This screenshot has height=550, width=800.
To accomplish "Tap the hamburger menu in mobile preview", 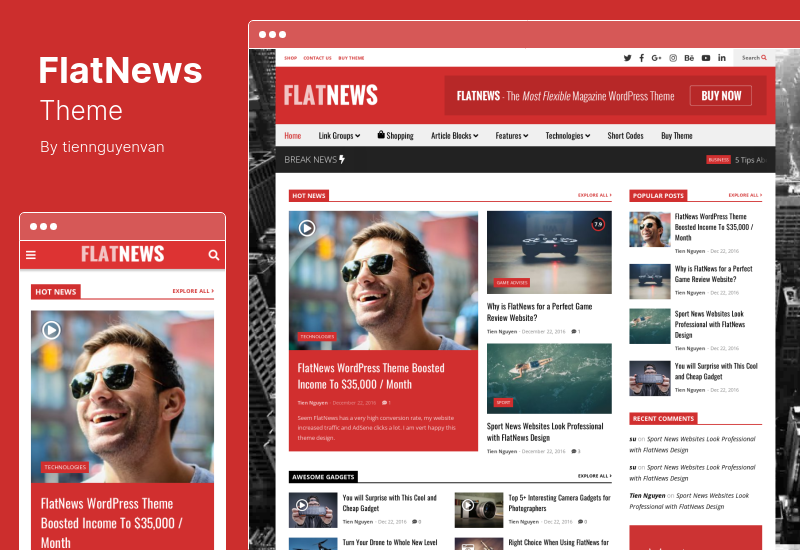I will tap(31, 255).
